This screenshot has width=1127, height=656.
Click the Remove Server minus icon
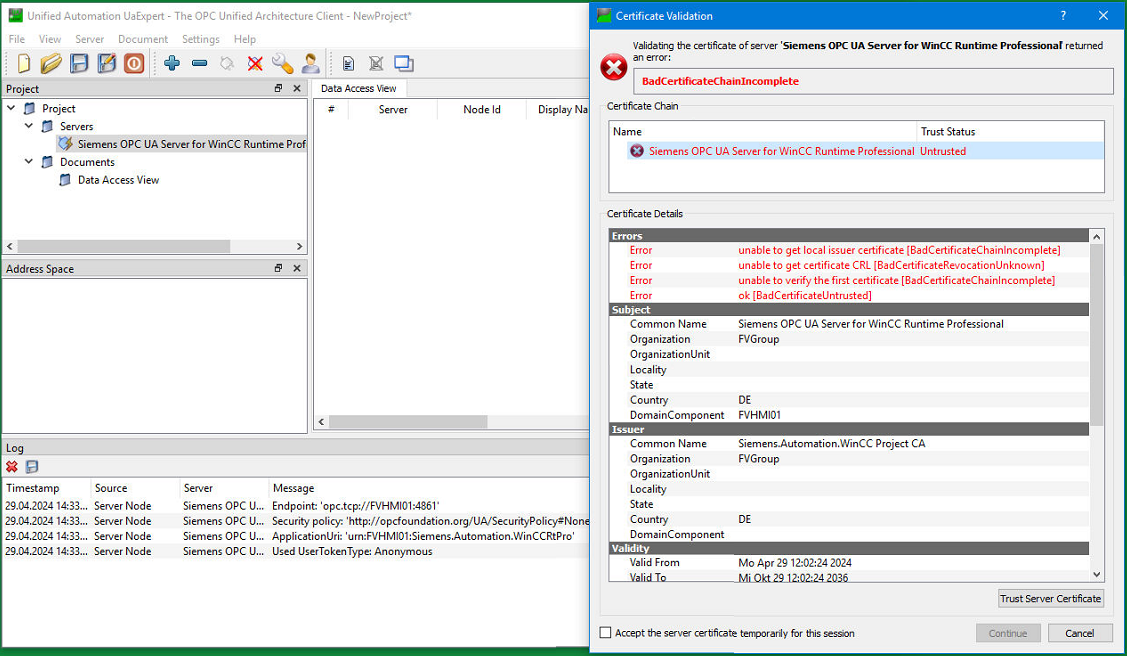click(x=199, y=63)
